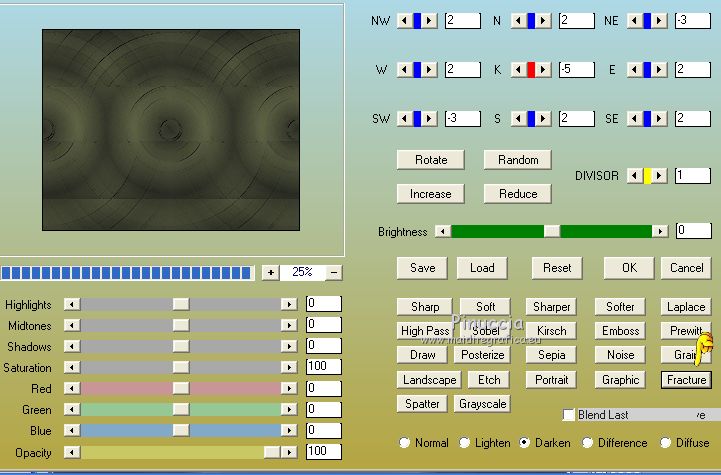
Task: Click right arrow of K center scroller
Action: point(545,69)
